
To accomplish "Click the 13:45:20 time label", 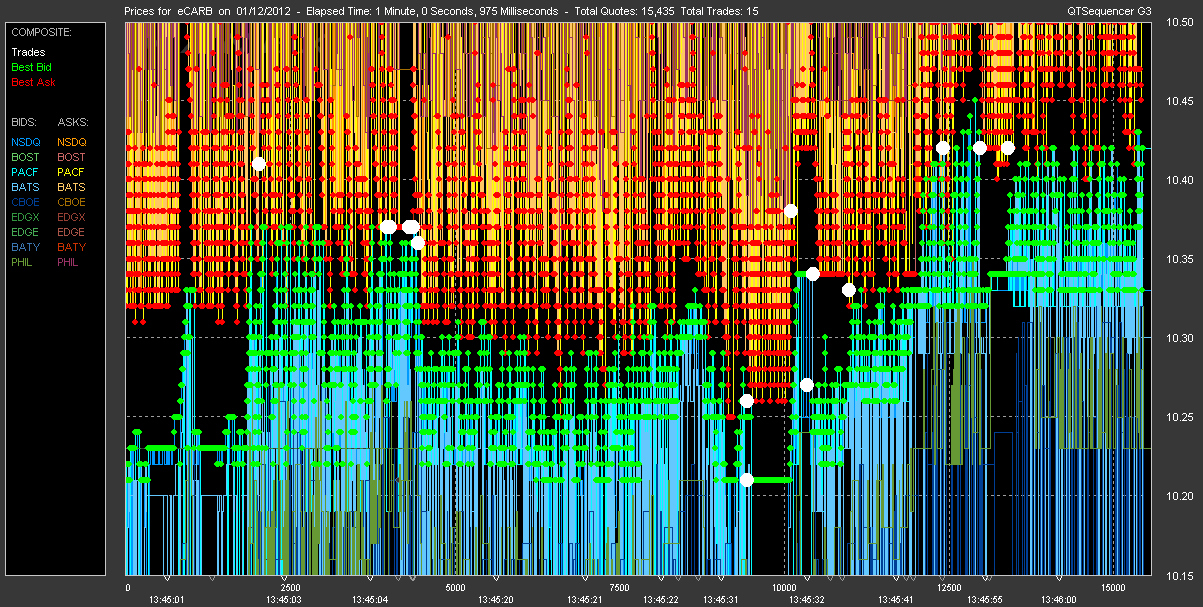I will click(x=498, y=600).
